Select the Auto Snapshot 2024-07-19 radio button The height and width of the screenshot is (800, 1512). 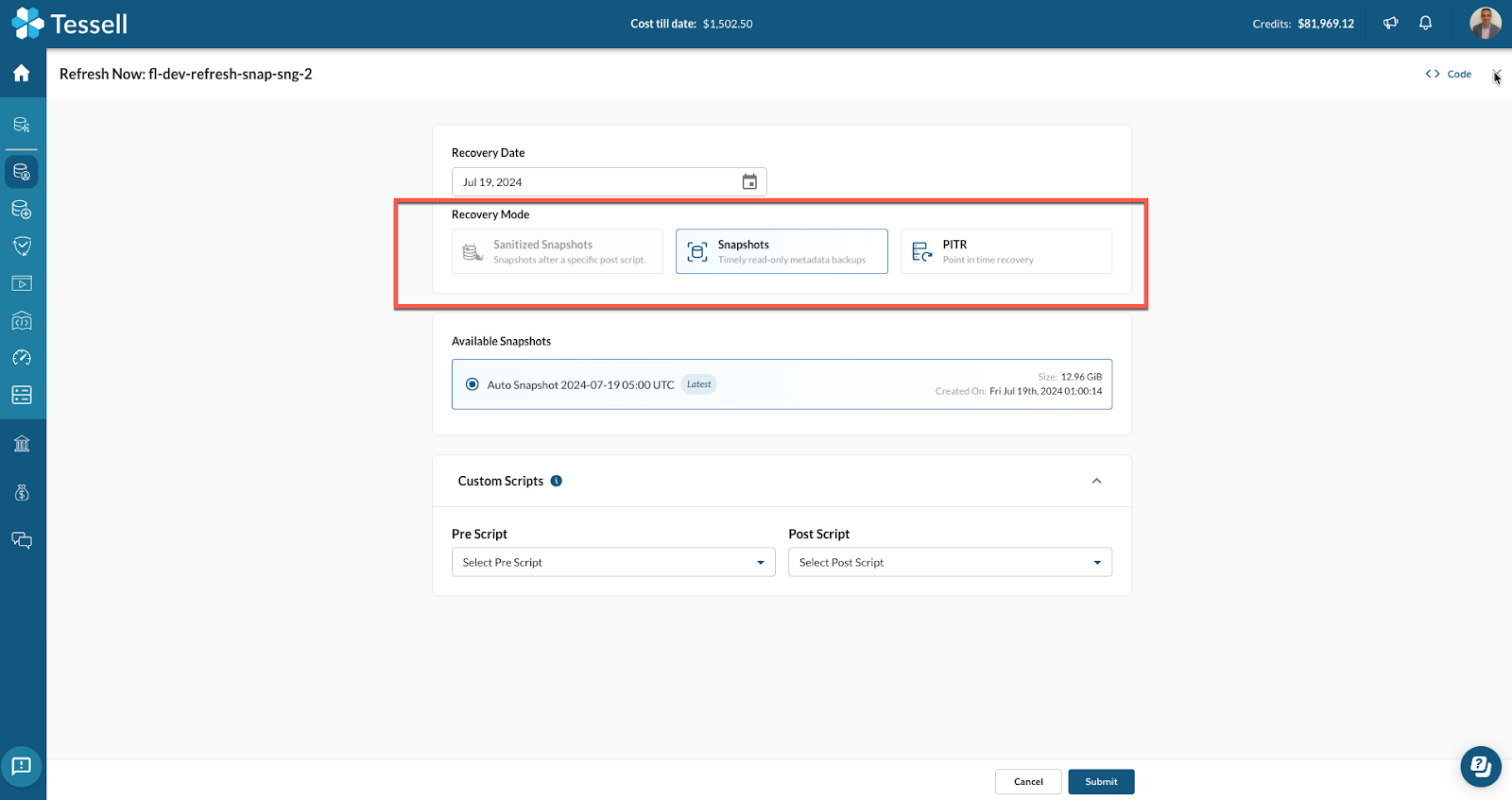(x=472, y=384)
